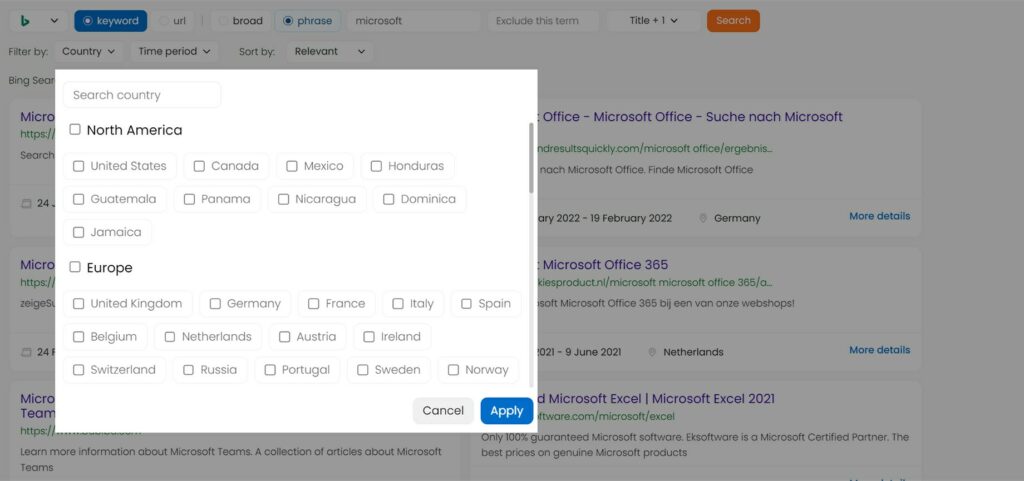The image size is (1024, 481).
Task: Check the Norway checkbox
Action: pyautogui.click(x=453, y=370)
